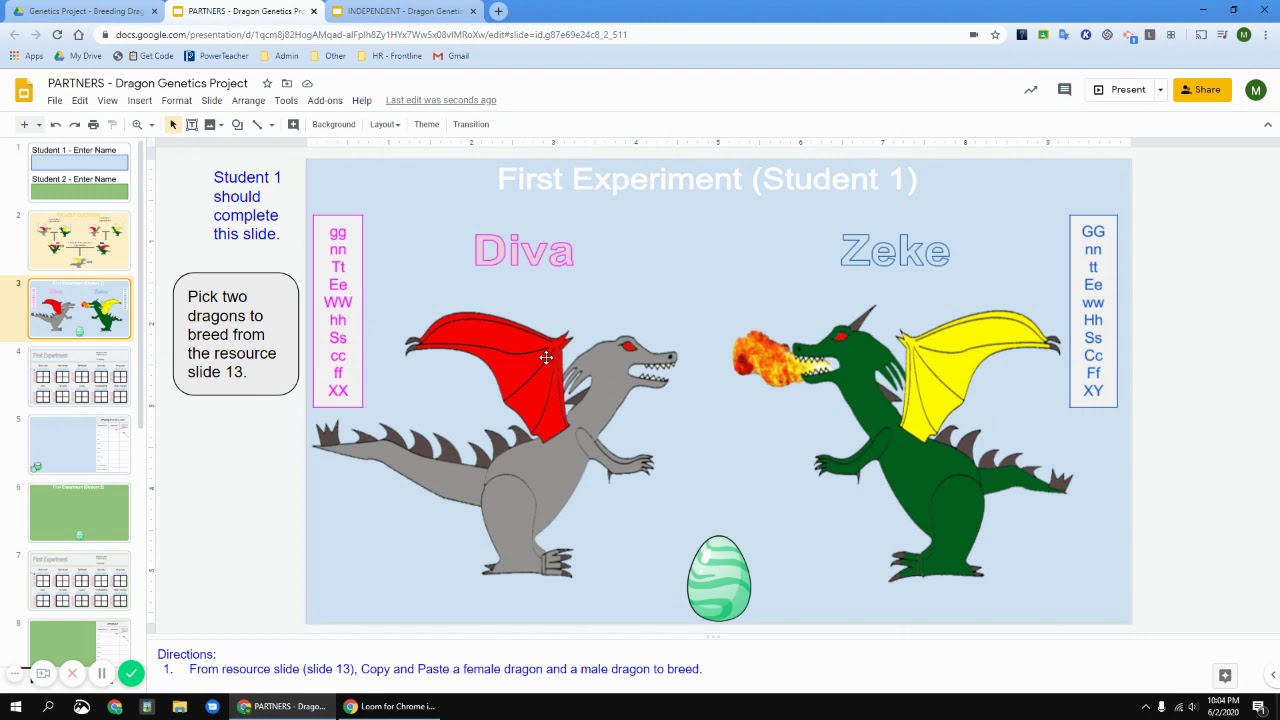The height and width of the screenshot is (720, 1280).
Task: Switch to the Genetics Project Breeding Dragons tab
Action: click(x=85, y=11)
